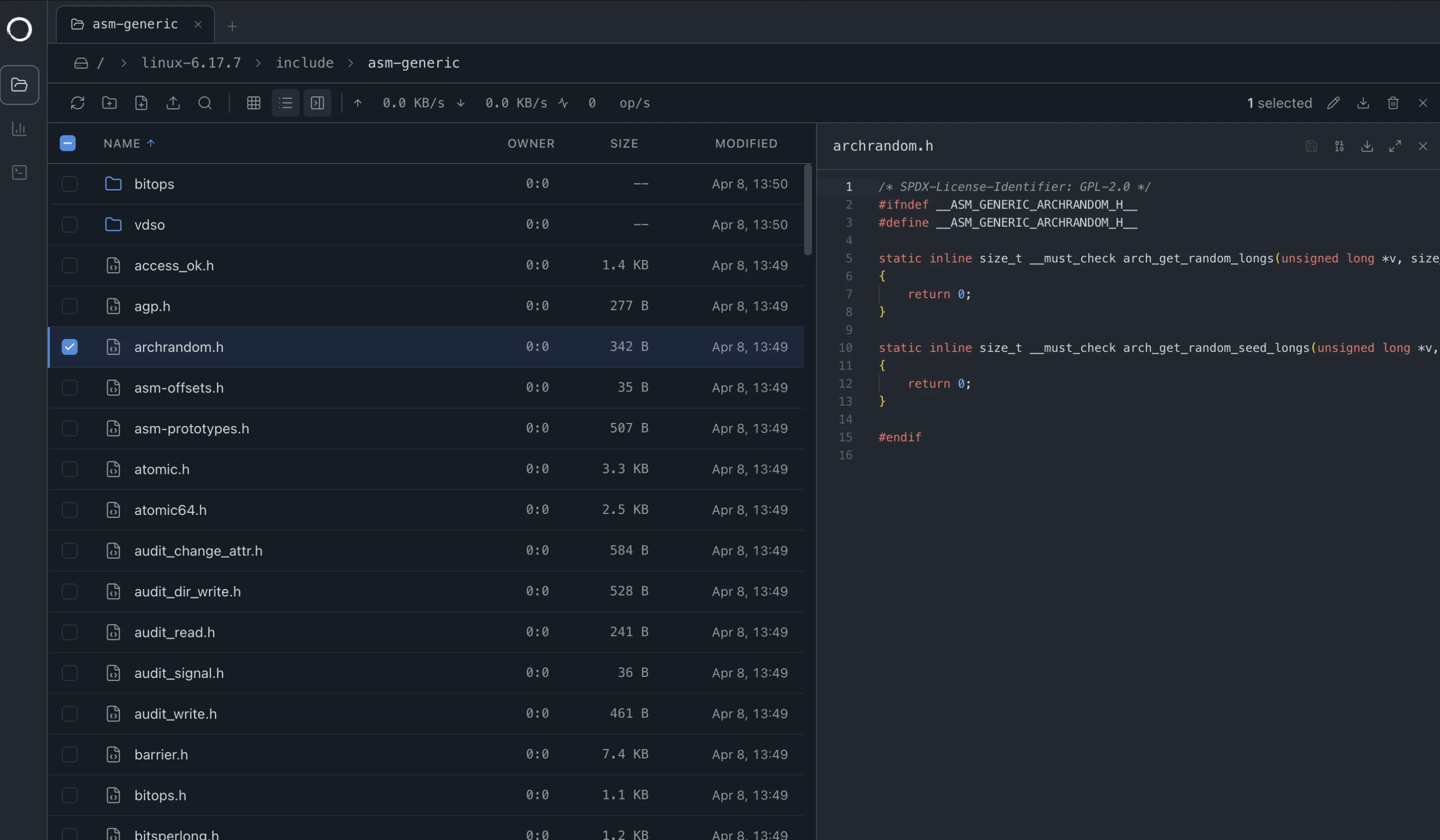Open the bitops folder
The height and width of the screenshot is (840, 1440).
pos(426,184)
